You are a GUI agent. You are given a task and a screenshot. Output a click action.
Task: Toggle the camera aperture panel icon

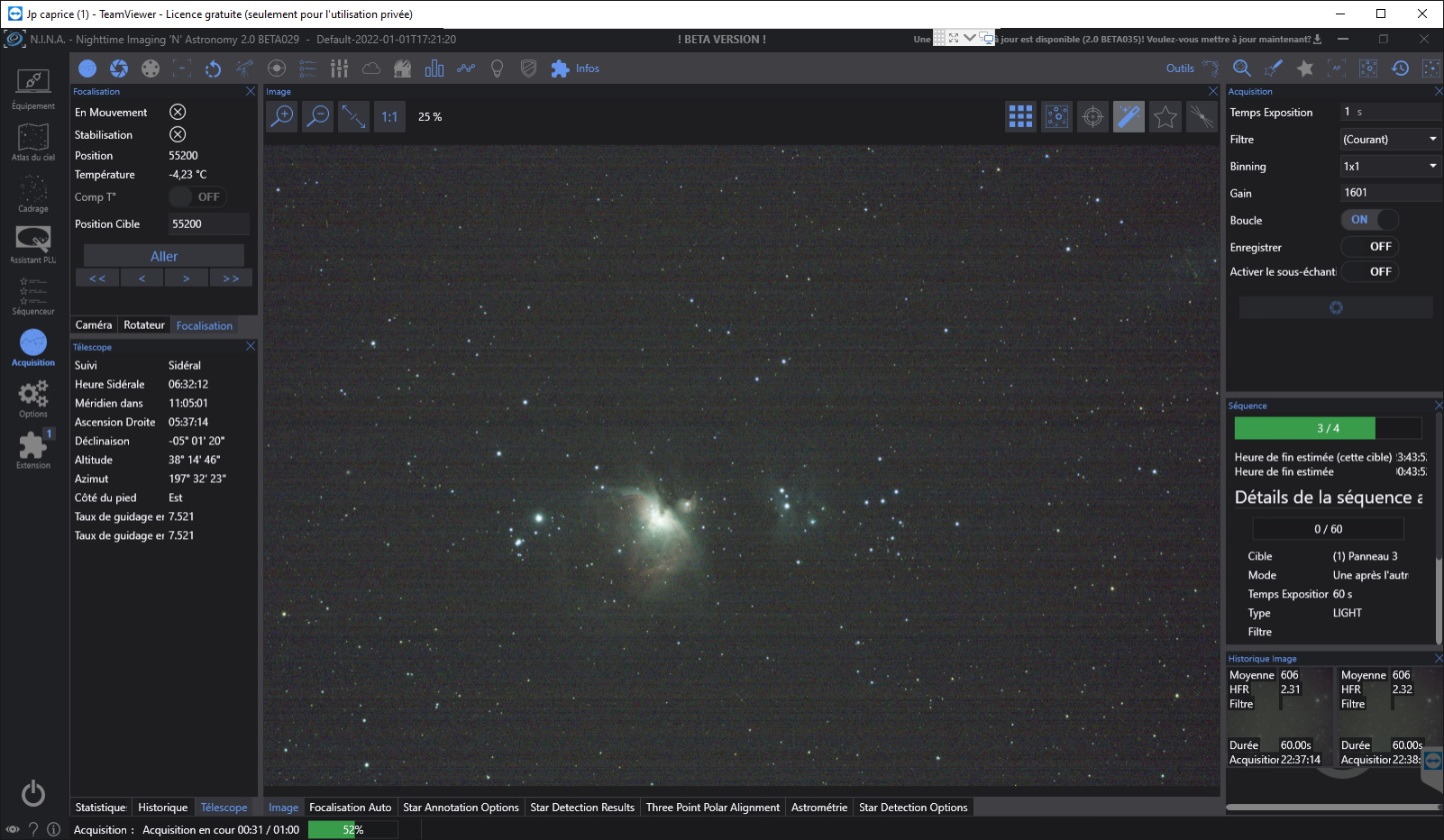click(x=119, y=68)
